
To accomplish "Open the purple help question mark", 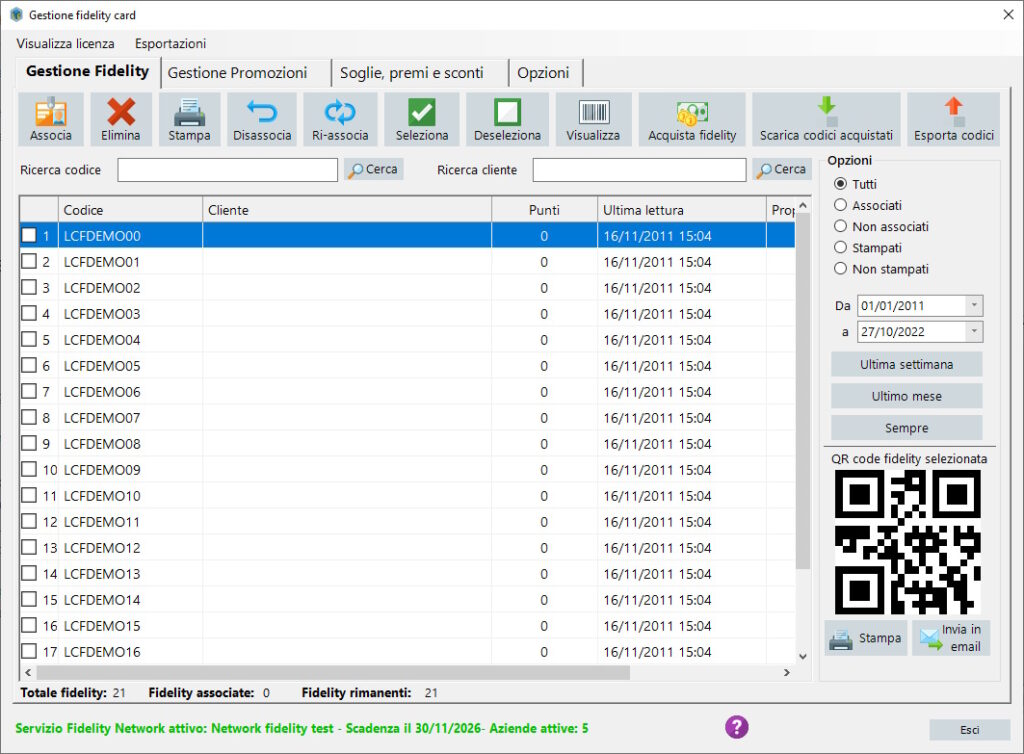I will tap(737, 727).
